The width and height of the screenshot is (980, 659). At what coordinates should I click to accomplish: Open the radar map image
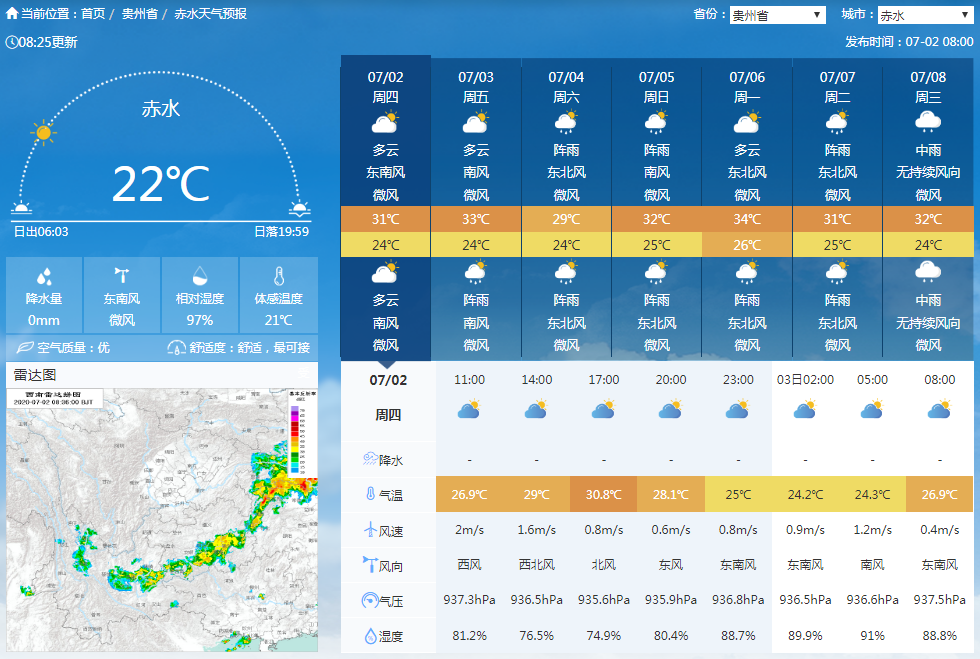[162, 520]
